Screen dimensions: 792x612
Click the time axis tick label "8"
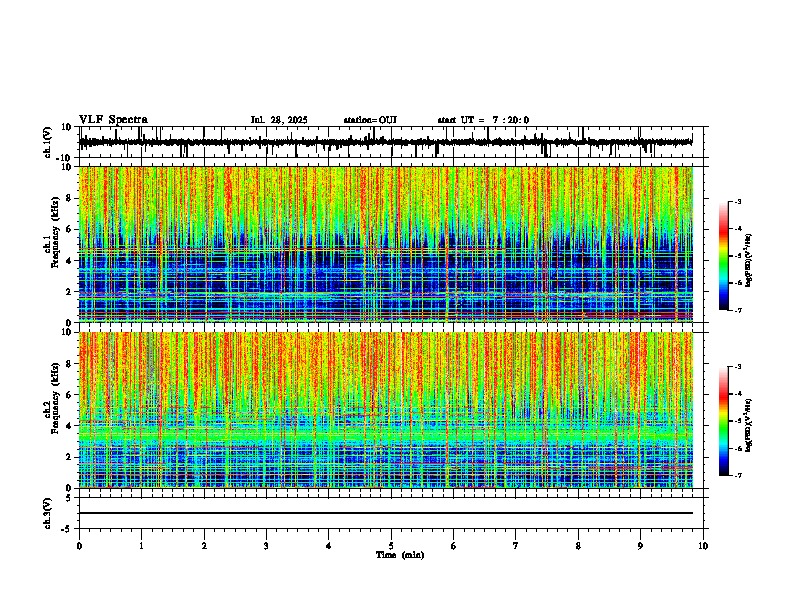tap(578, 546)
